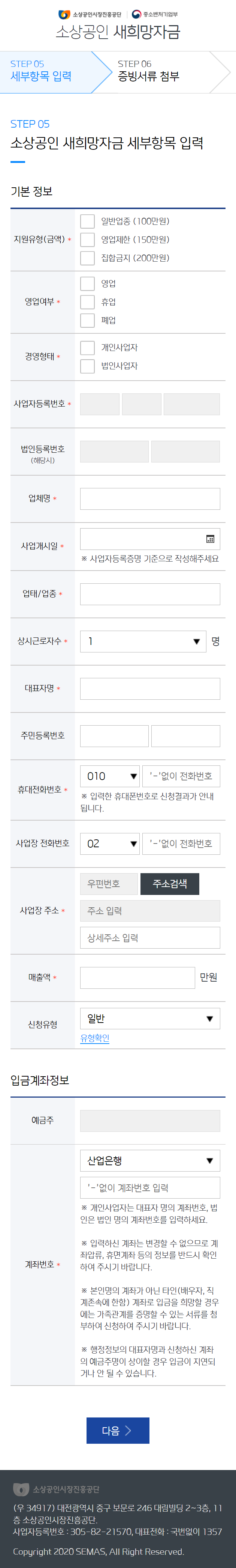Open the calendar icon in 사업개시일 field

point(210,539)
